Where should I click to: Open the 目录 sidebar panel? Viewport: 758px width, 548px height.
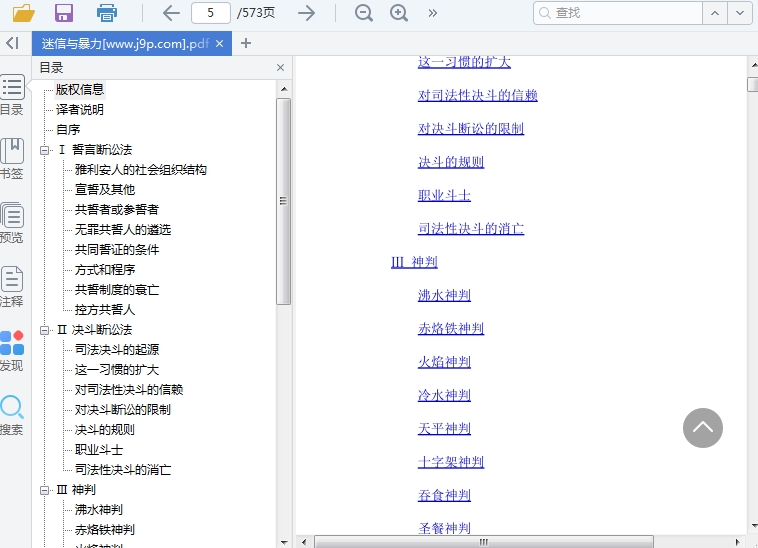pos(12,95)
